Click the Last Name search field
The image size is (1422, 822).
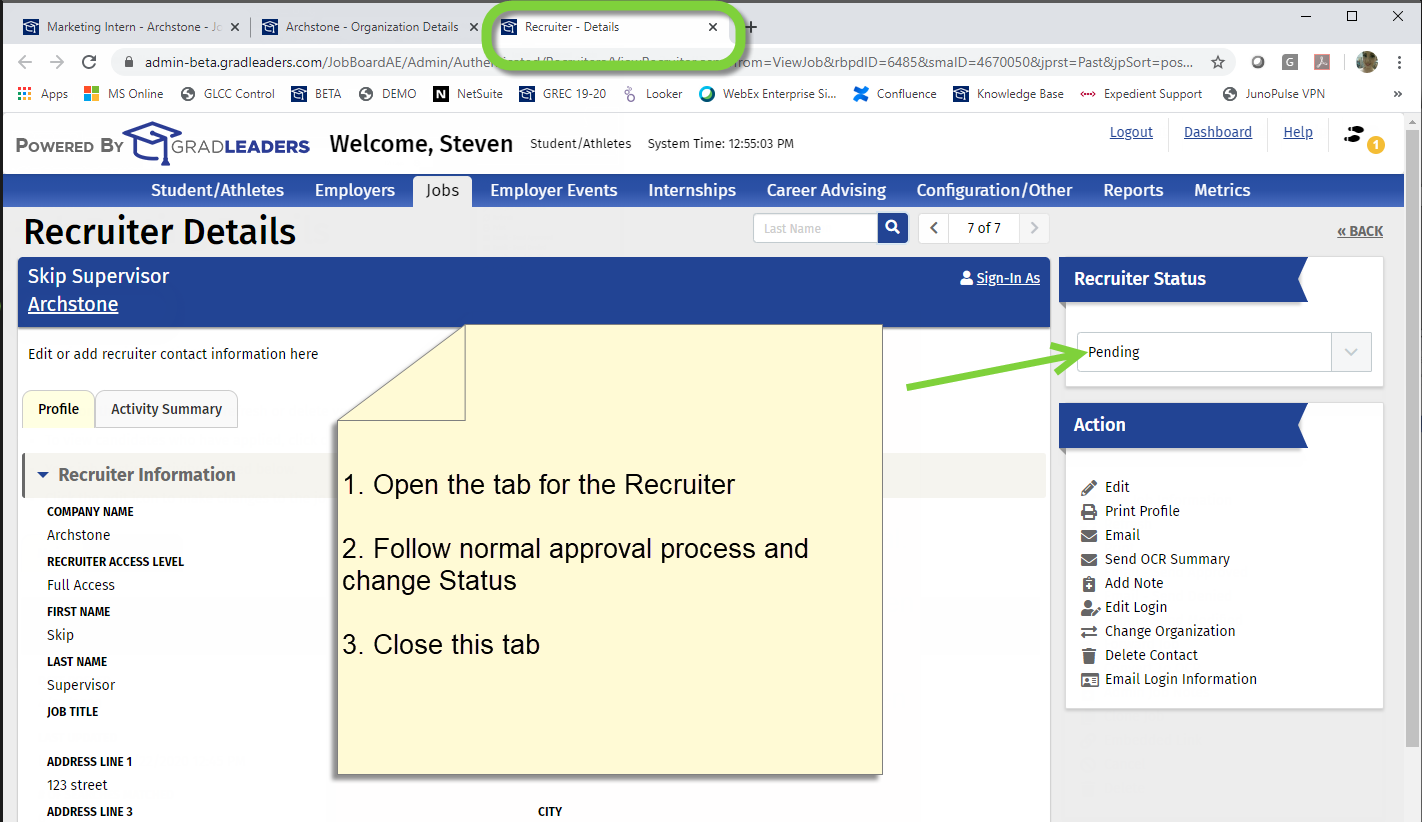pyautogui.click(x=815, y=228)
